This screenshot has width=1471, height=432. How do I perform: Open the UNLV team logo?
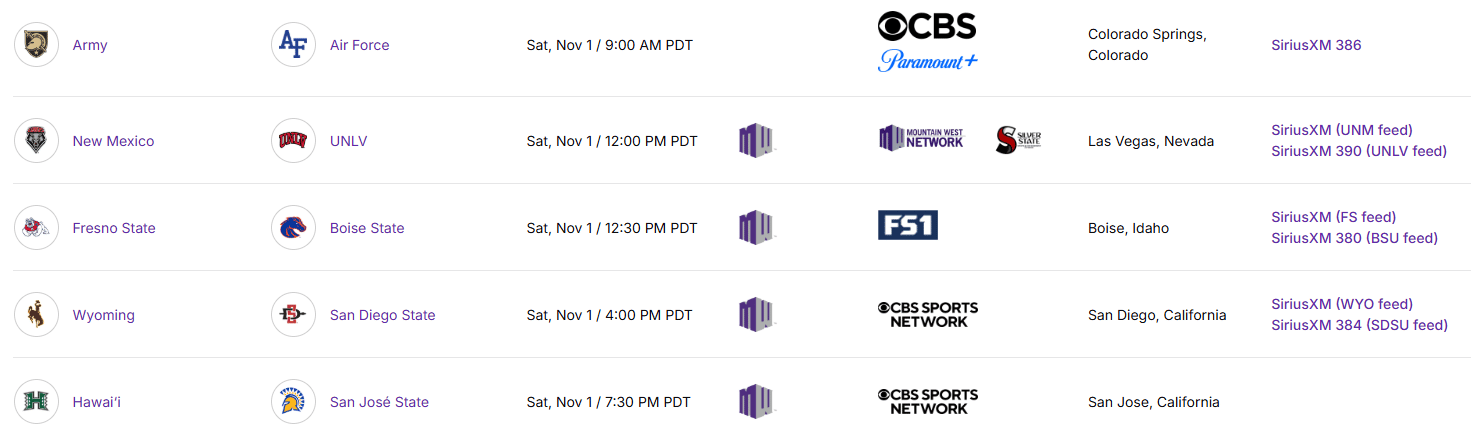point(293,141)
